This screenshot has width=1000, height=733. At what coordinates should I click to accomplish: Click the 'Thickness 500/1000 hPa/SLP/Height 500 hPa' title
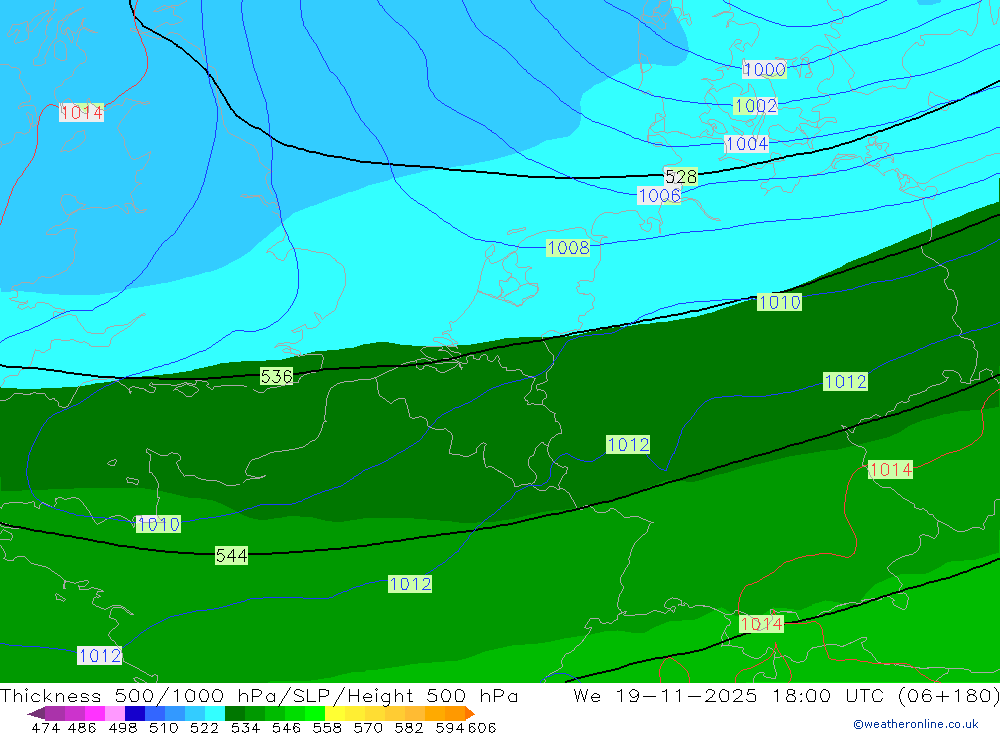(259, 695)
